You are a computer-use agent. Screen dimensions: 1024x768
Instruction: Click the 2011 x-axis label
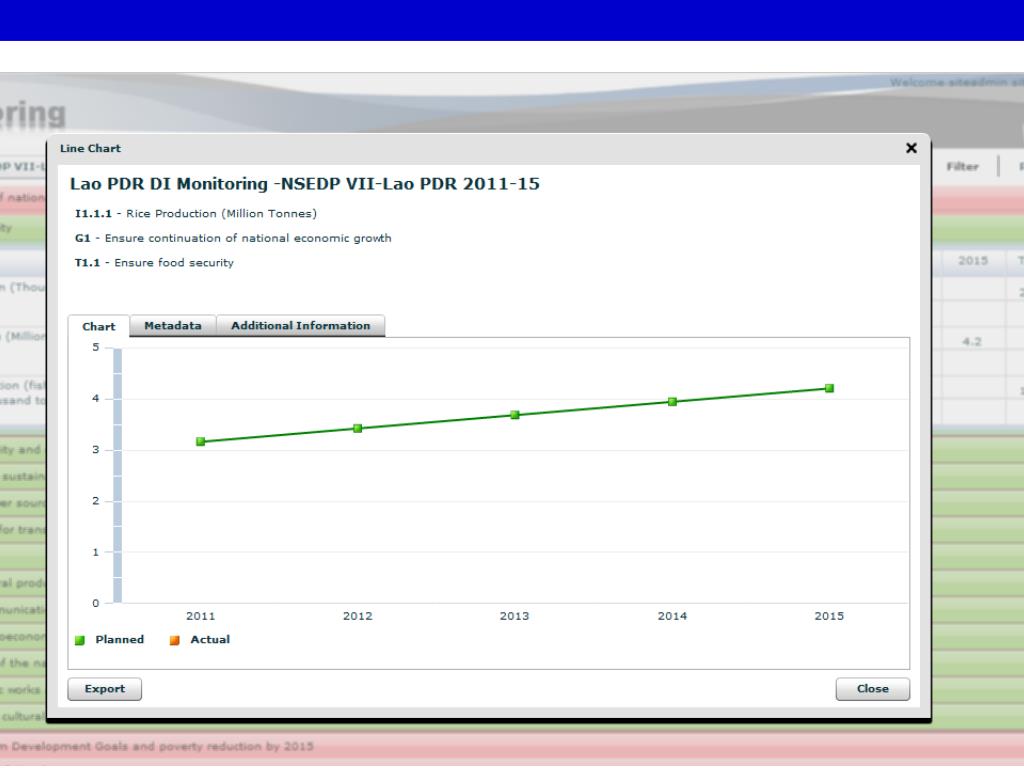click(x=200, y=616)
